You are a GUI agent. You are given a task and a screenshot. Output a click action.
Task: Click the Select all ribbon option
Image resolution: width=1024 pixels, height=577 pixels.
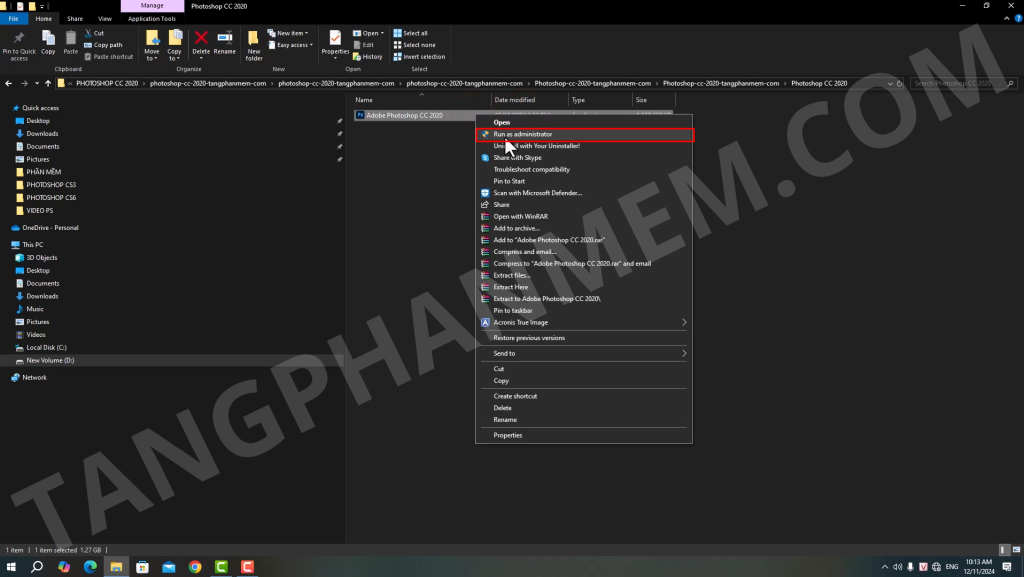click(414, 33)
